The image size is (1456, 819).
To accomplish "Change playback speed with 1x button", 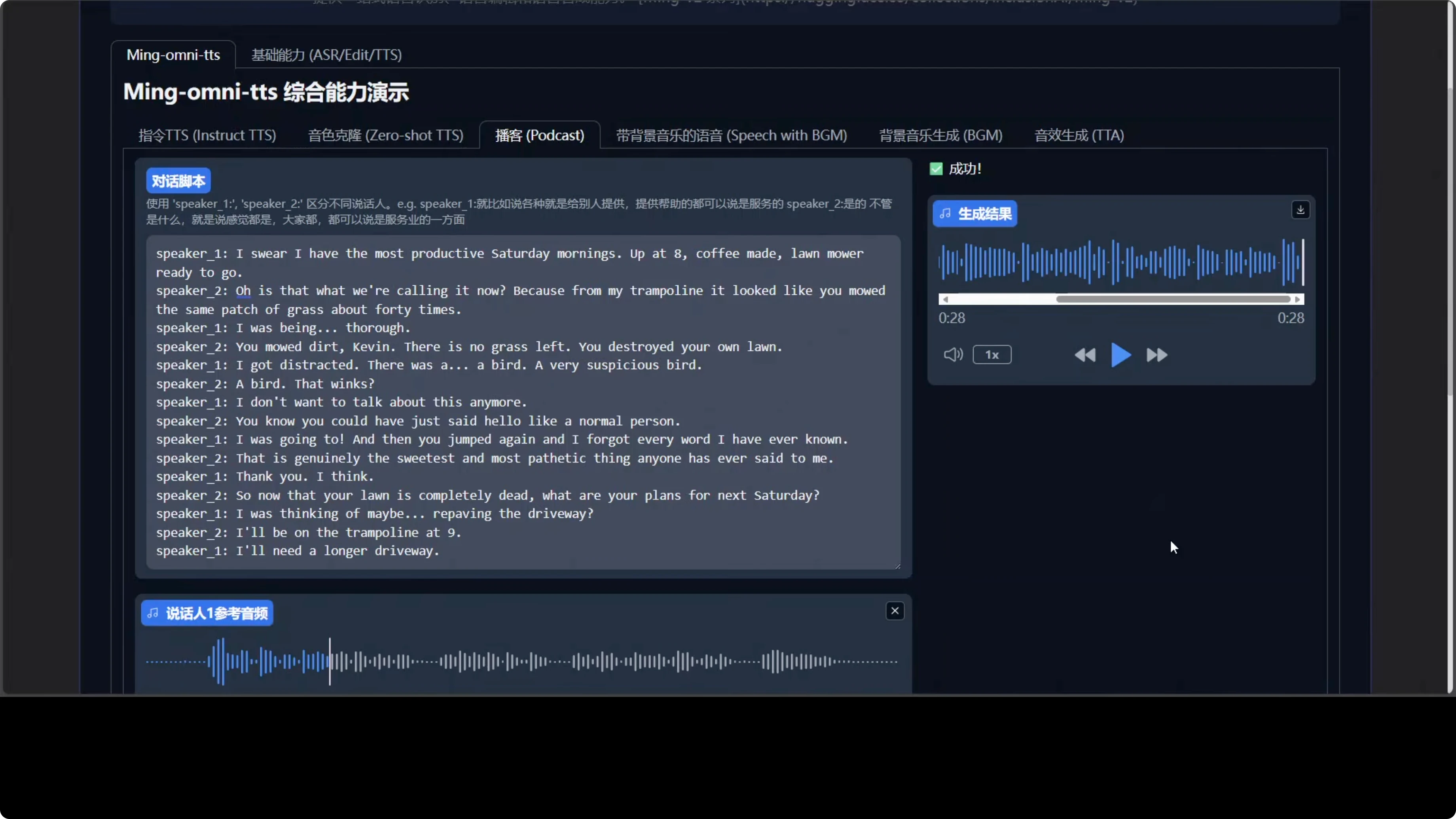I will (993, 355).
